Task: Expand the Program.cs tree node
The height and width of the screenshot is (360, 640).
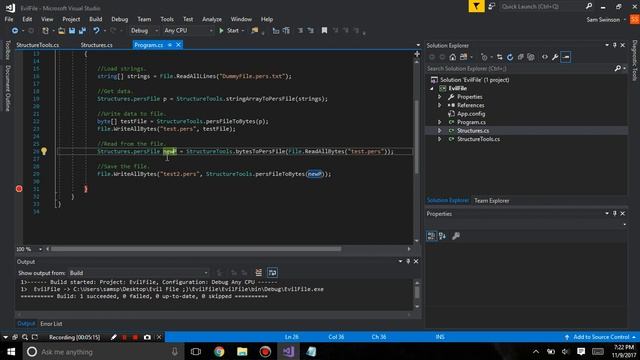Action: click(440, 122)
